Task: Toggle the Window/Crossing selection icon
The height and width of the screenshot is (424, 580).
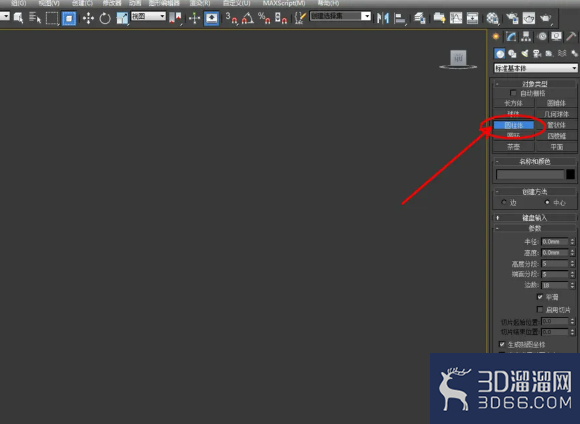Action: pos(69,18)
